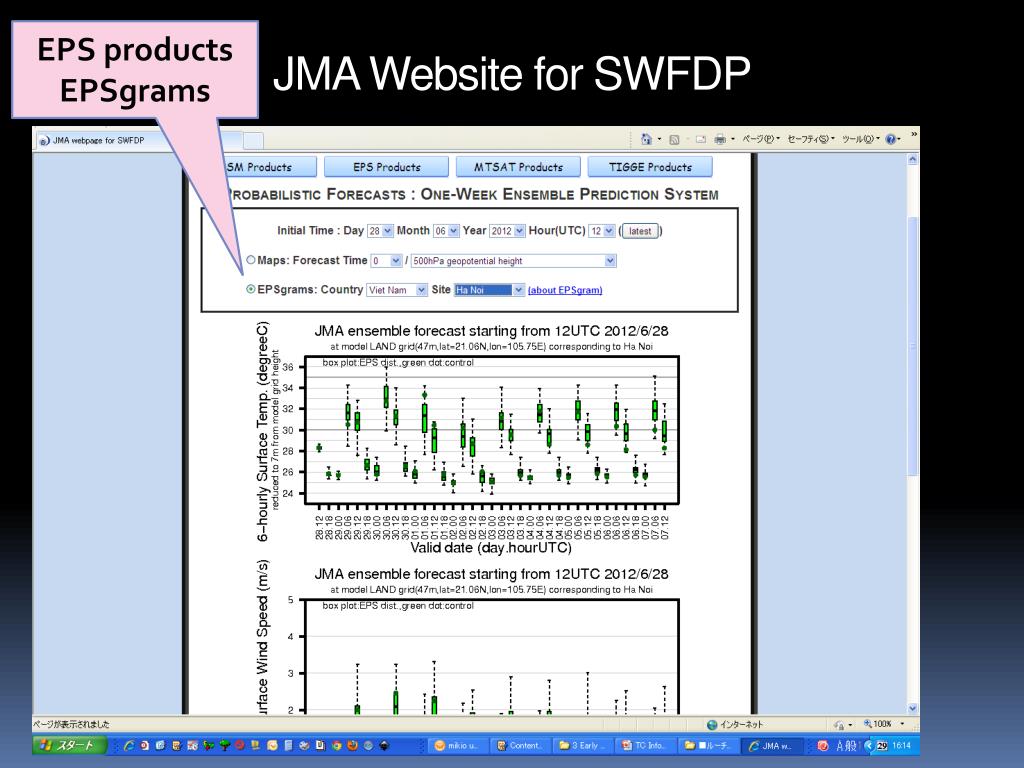Screen dimensions: 1024x768
Task: Click the surface wind speed chart
Action: 468,638
